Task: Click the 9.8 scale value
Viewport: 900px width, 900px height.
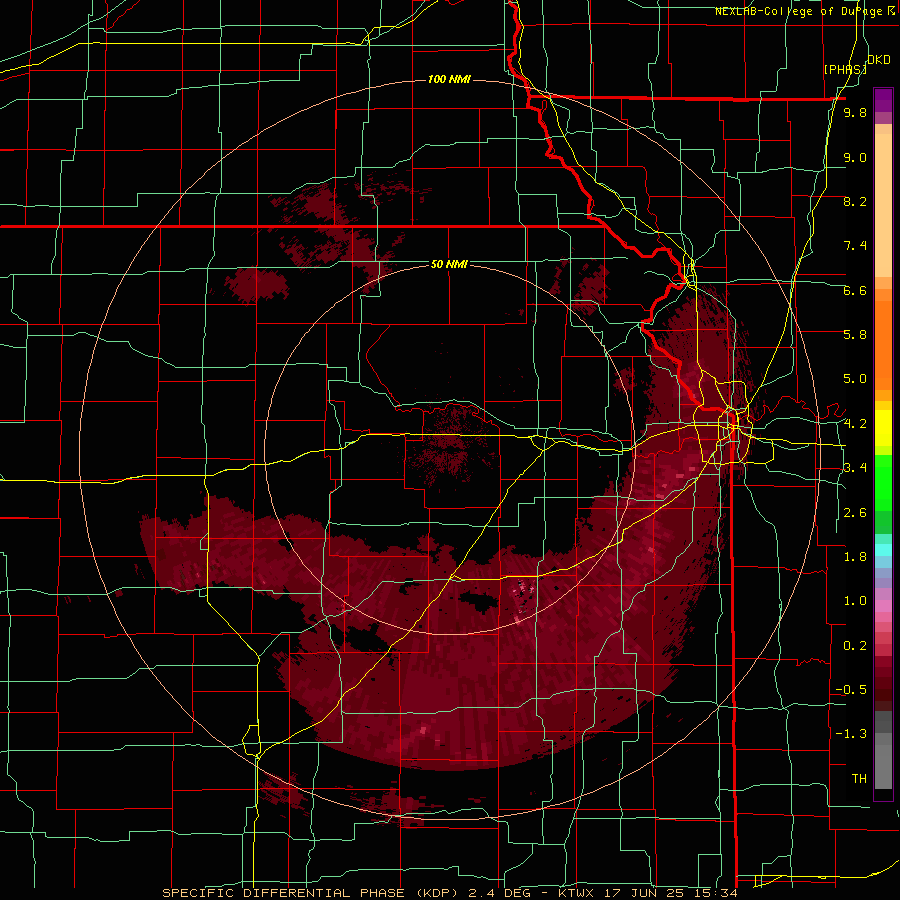Action: [855, 113]
